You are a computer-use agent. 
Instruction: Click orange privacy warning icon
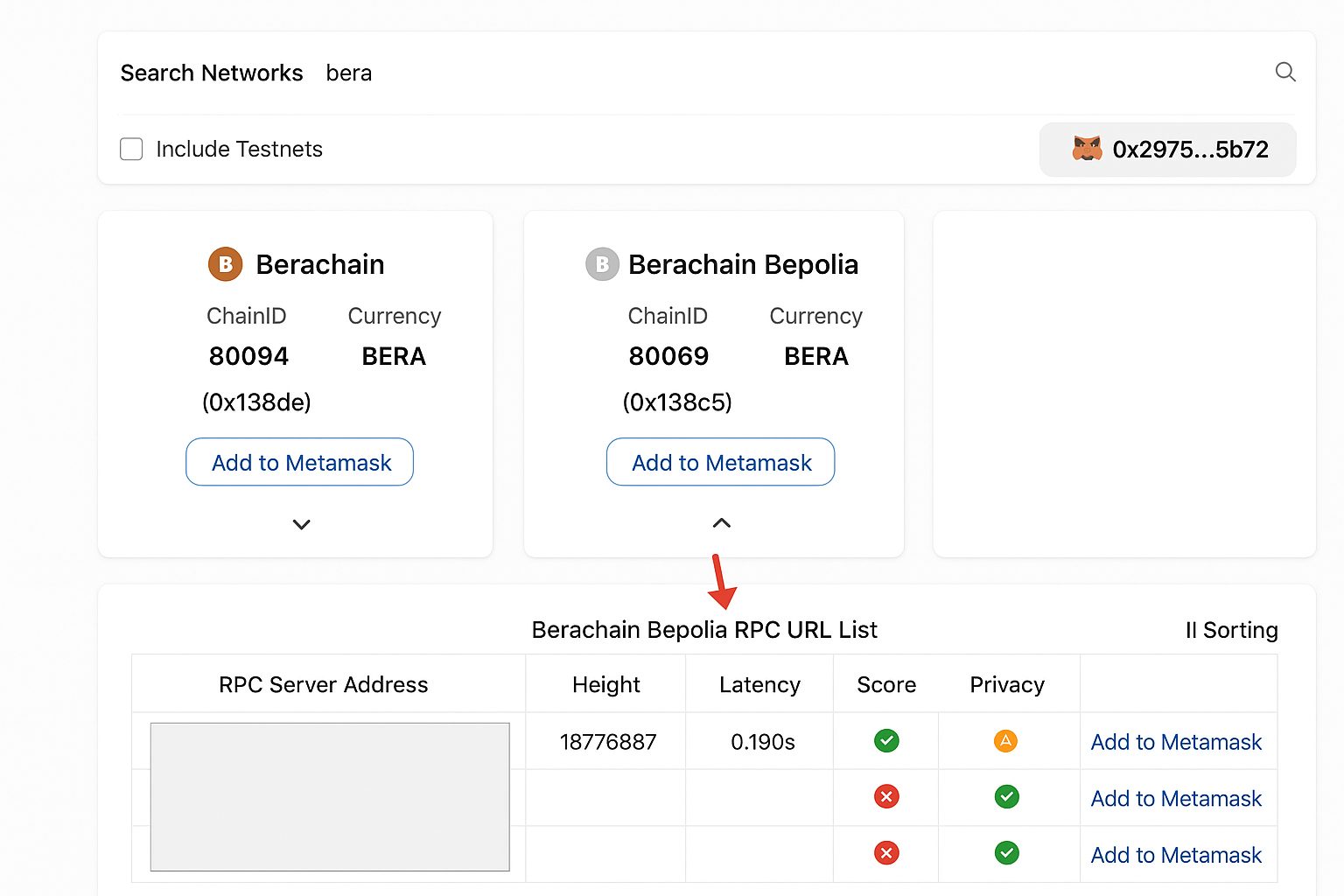[x=1006, y=741]
